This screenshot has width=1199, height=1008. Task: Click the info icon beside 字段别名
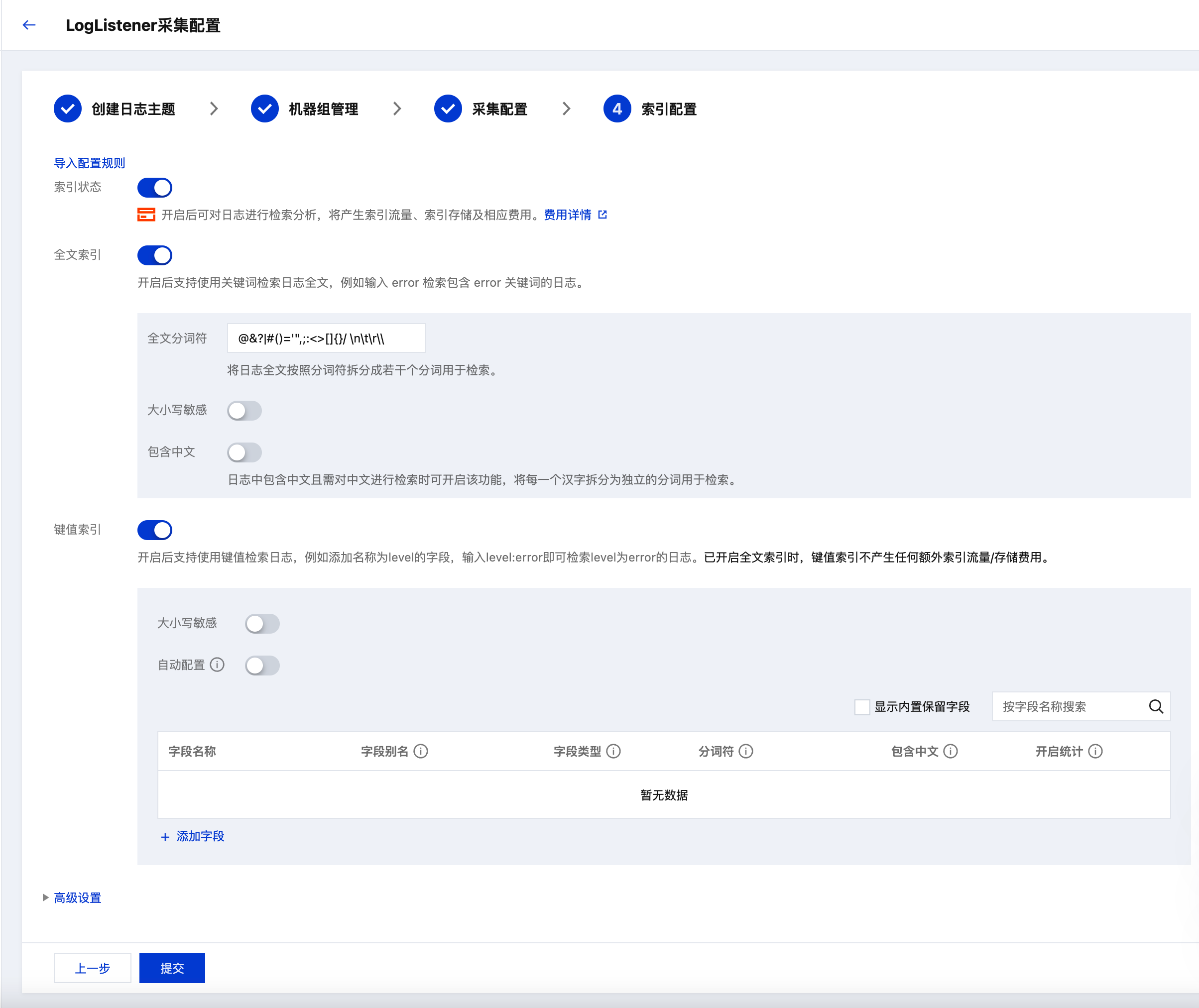pyautogui.click(x=421, y=751)
